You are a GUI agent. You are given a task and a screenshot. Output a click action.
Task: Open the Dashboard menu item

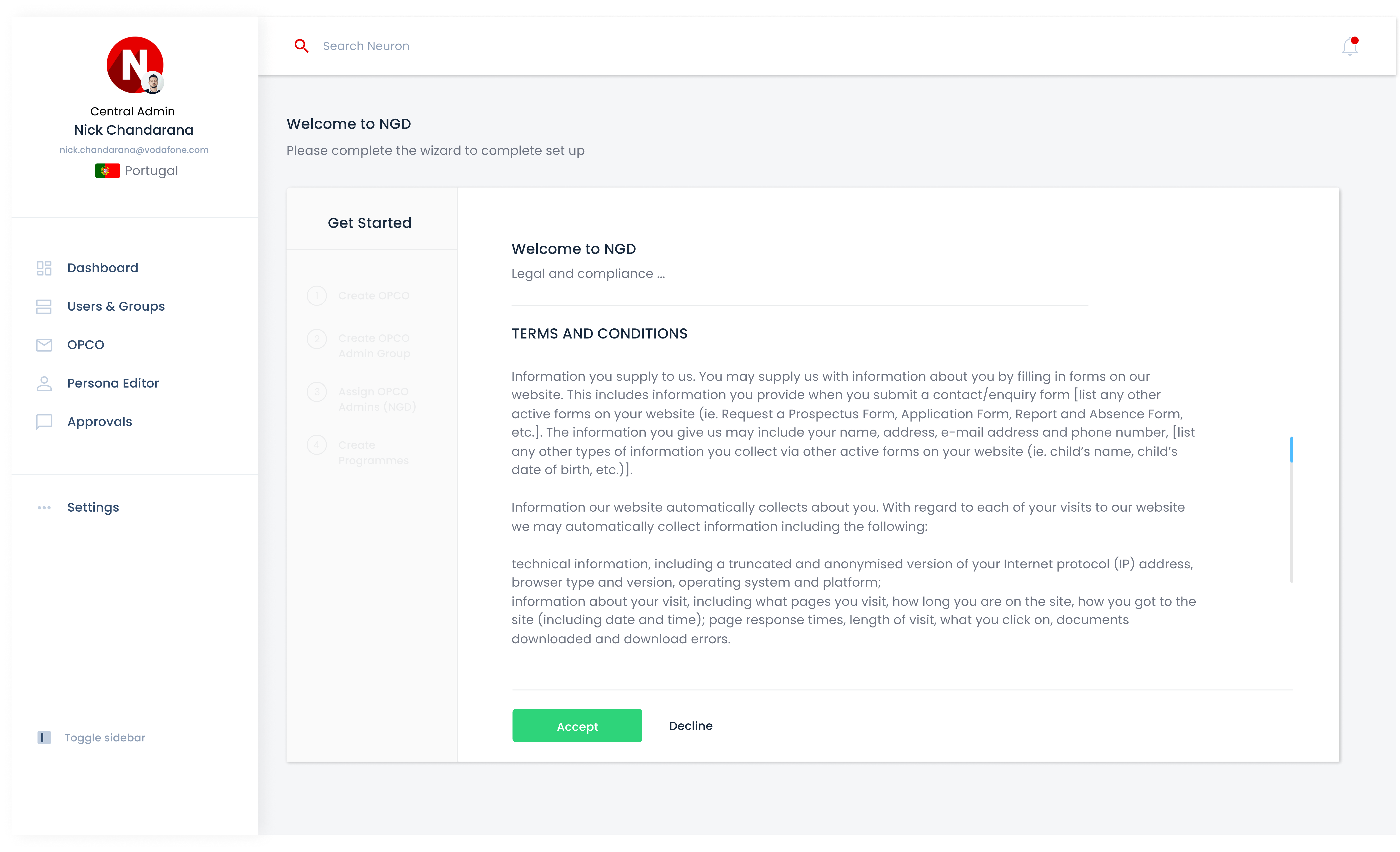pos(102,268)
